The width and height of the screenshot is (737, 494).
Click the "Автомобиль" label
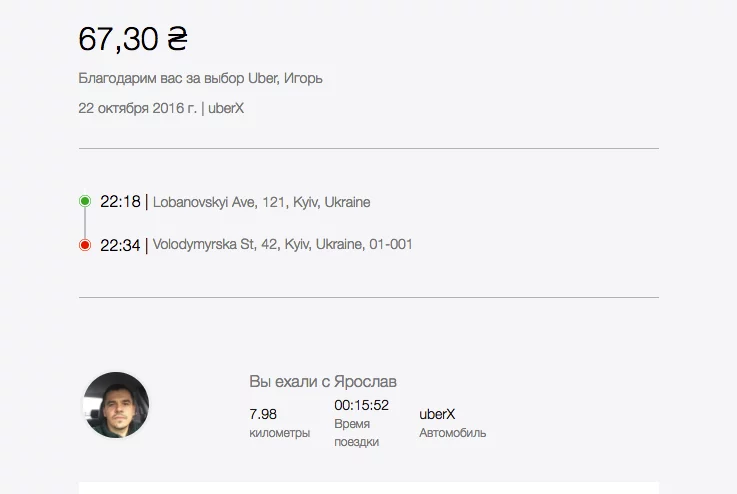pos(452,433)
